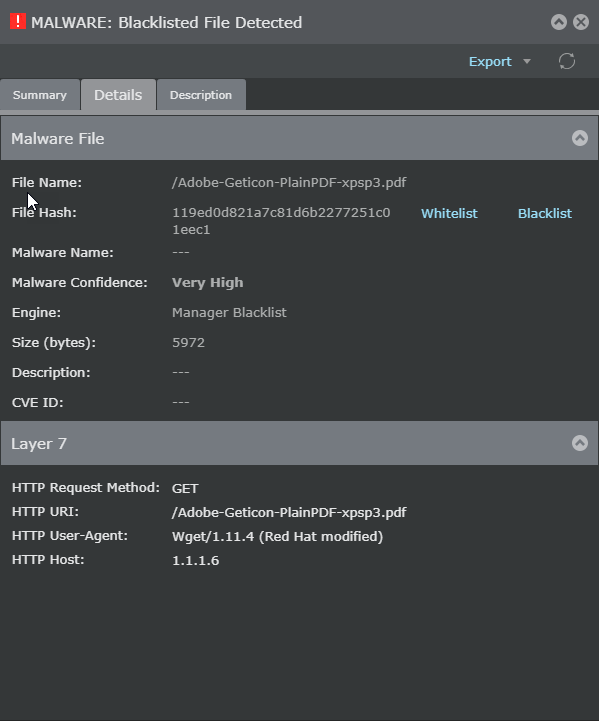Viewport: 599px width, 721px height.
Task: Click the HTTP Host value 1.1.1.6
Action: pos(195,561)
